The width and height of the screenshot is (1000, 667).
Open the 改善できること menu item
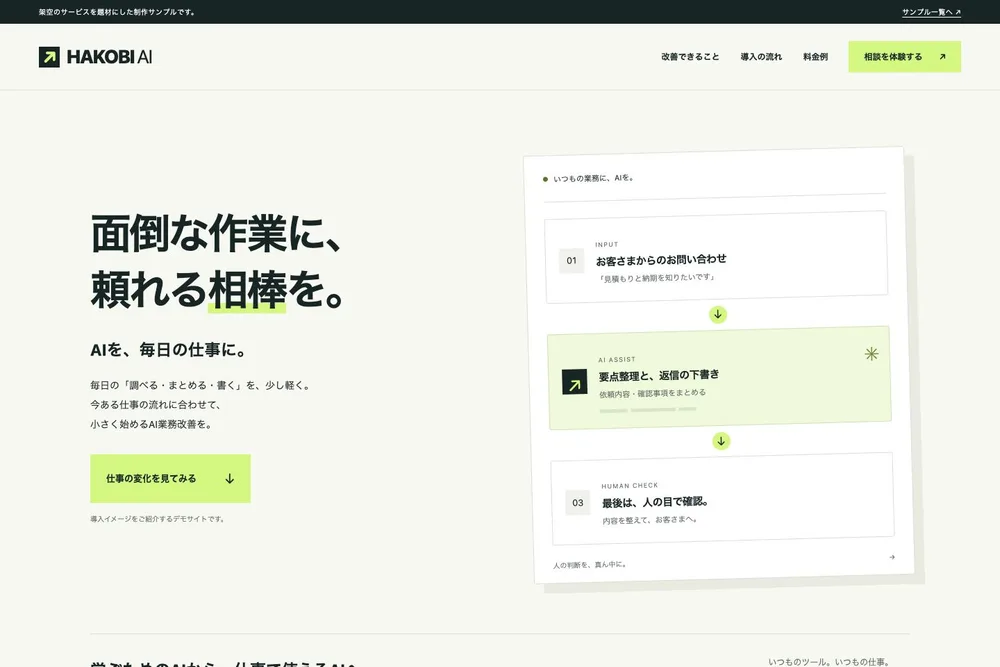[690, 57]
